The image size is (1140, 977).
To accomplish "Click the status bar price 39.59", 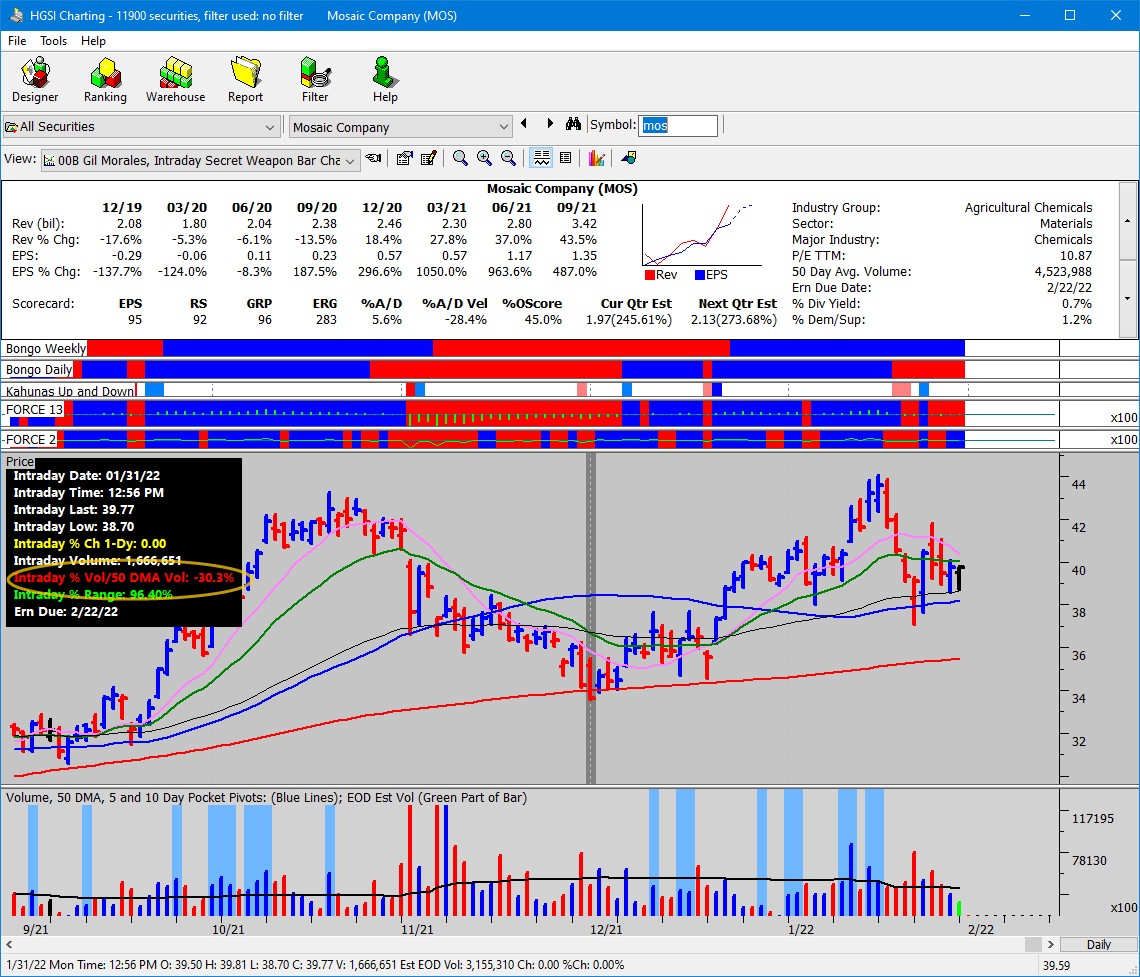I will (1056, 966).
